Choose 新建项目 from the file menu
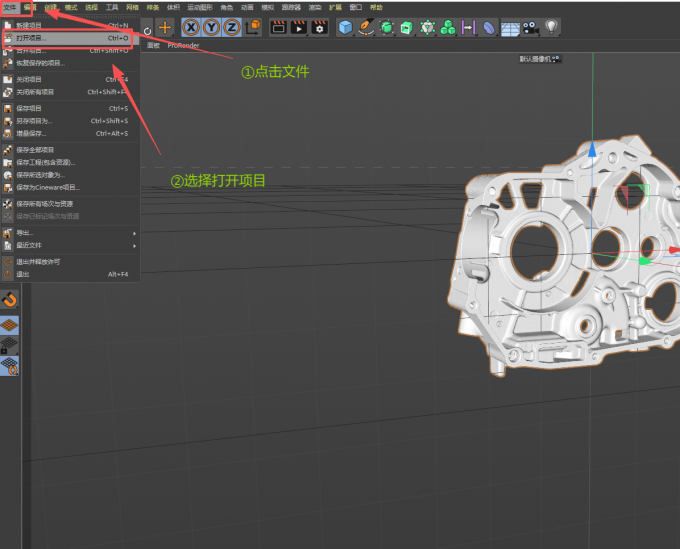The width and height of the screenshot is (680, 549). (70, 26)
